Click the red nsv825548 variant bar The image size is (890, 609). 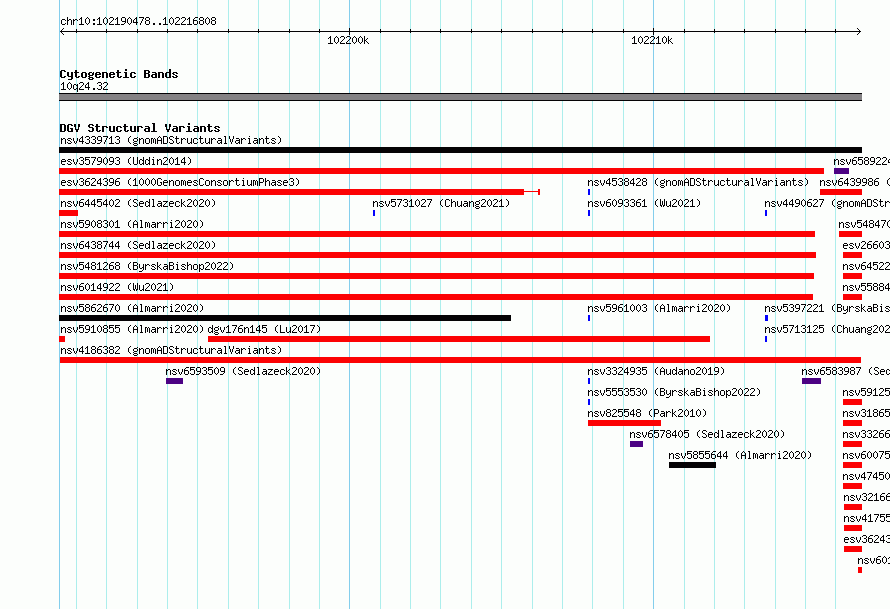[x=624, y=423]
